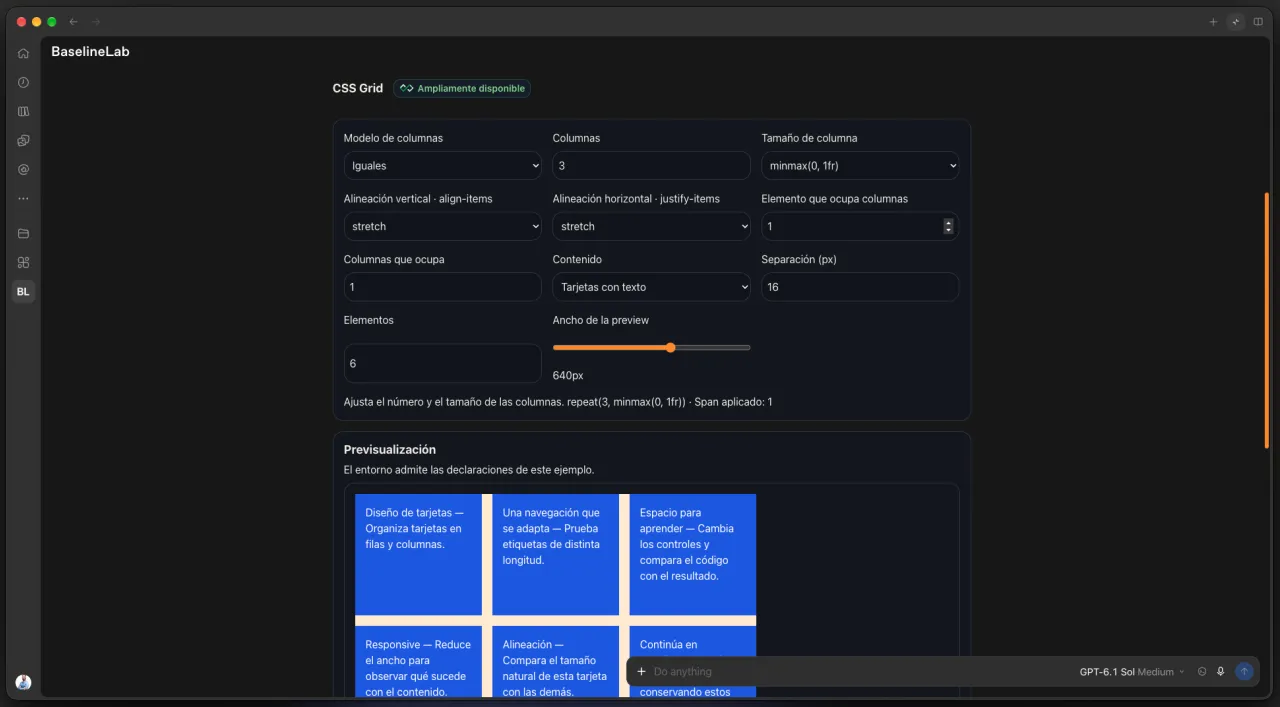The height and width of the screenshot is (707, 1280).
Task: Click the Una navegación que se adapta card
Action: [555, 554]
